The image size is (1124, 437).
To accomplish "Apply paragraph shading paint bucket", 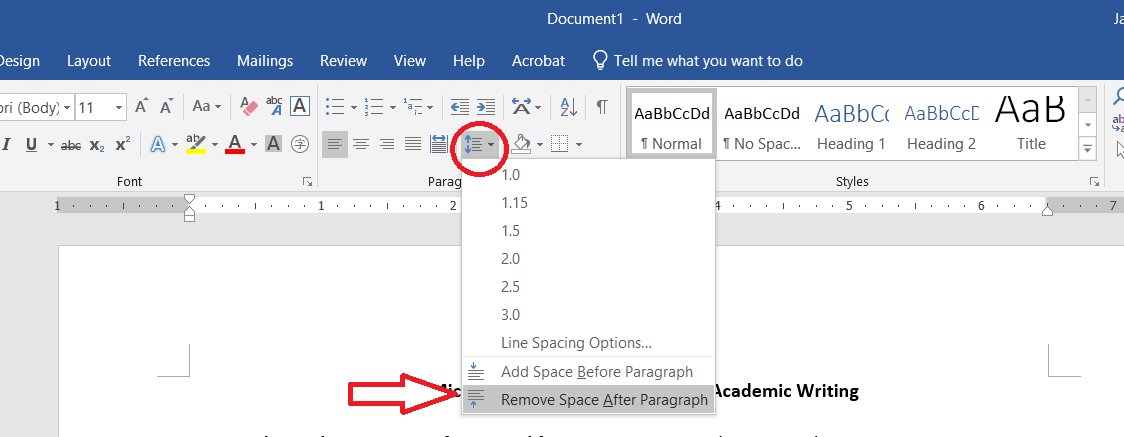I will (521, 145).
